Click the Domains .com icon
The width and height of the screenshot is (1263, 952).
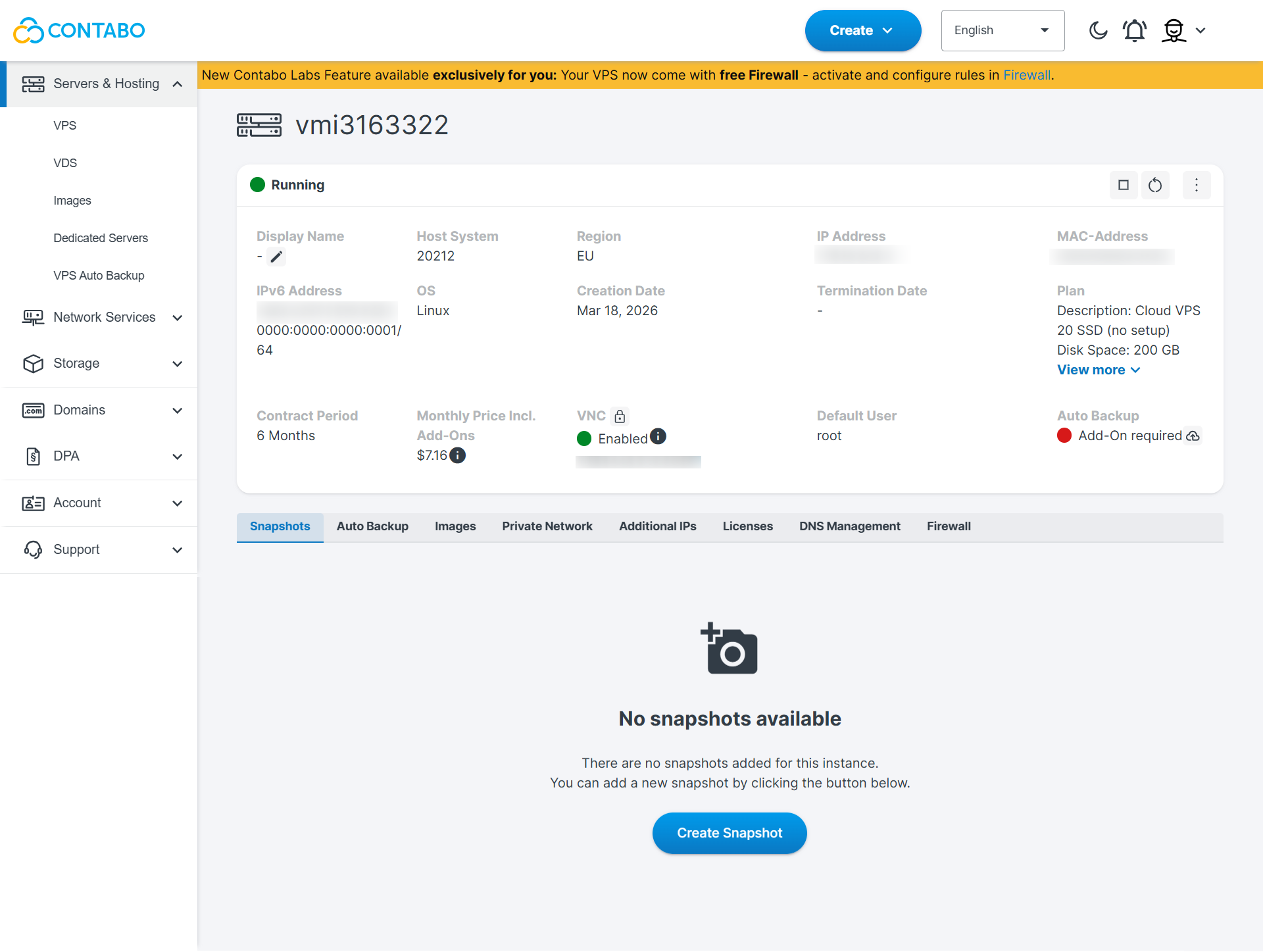click(33, 411)
